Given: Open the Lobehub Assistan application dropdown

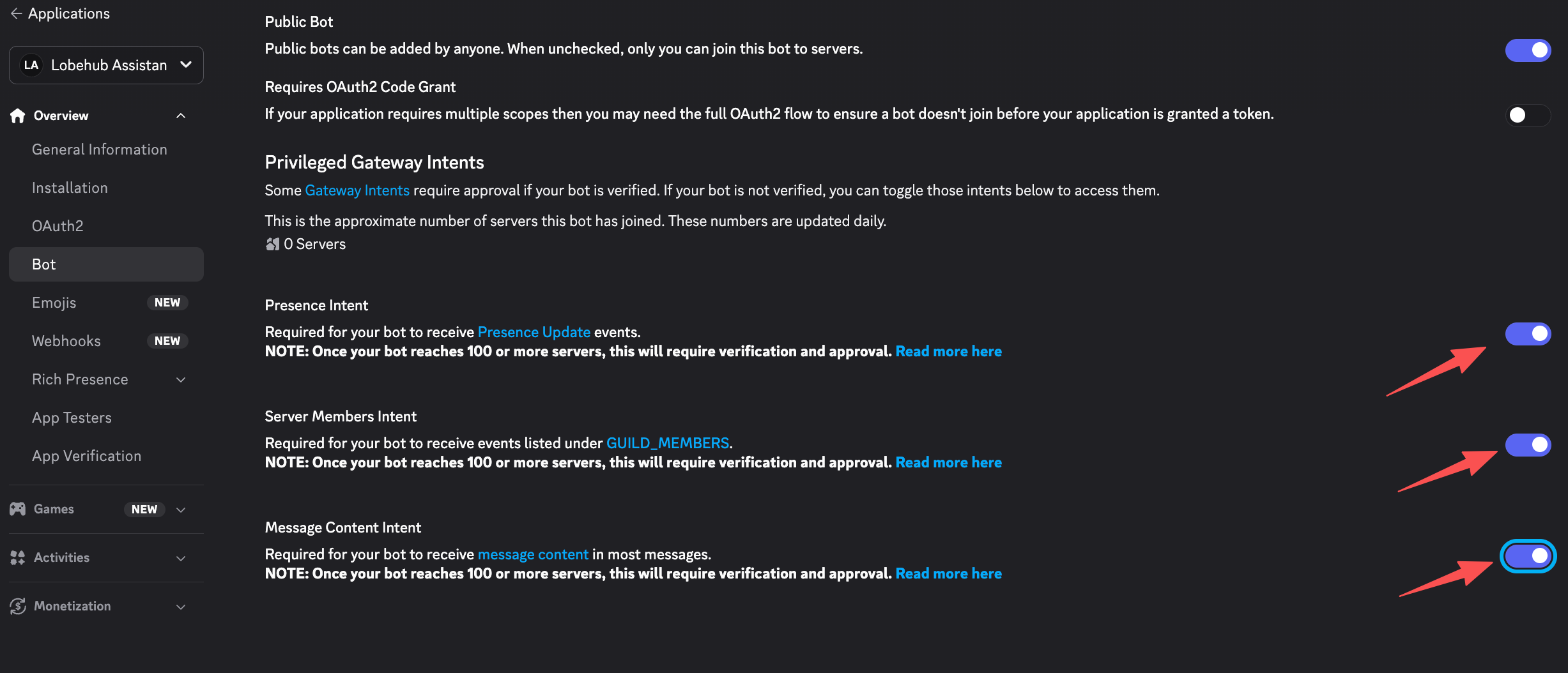Looking at the screenshot, I should click(185, 64).
